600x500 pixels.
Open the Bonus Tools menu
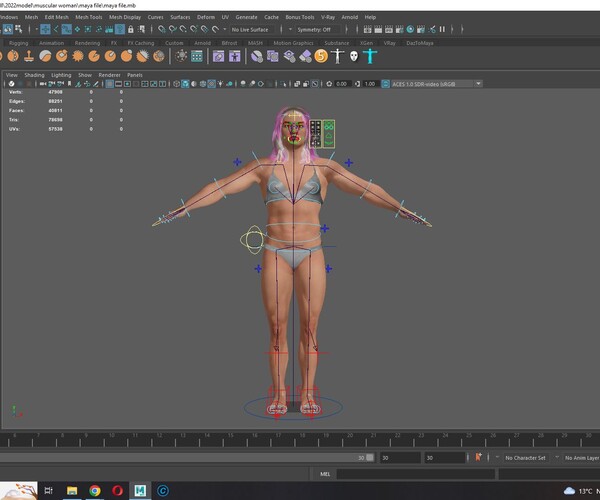tap(300, 17)
